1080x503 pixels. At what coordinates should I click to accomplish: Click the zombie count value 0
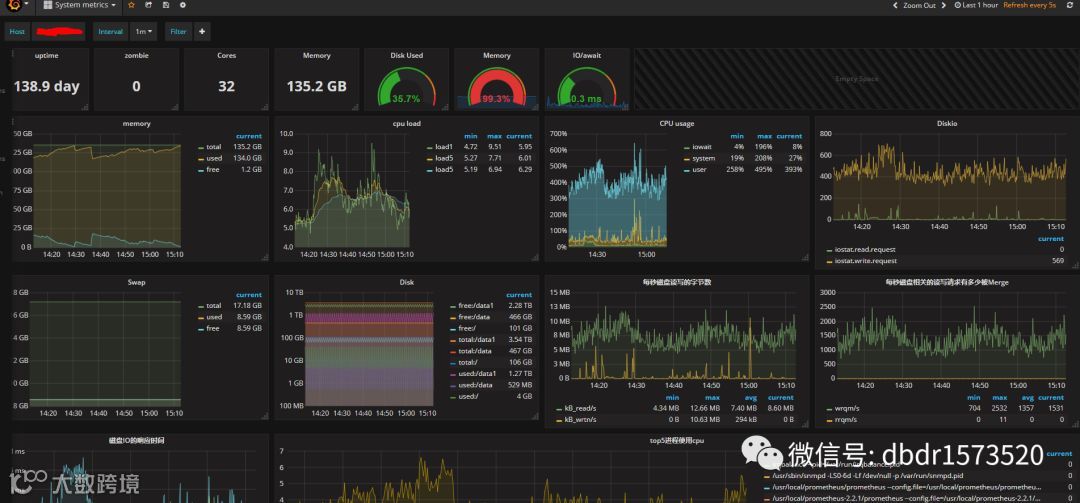click(136, 87)
